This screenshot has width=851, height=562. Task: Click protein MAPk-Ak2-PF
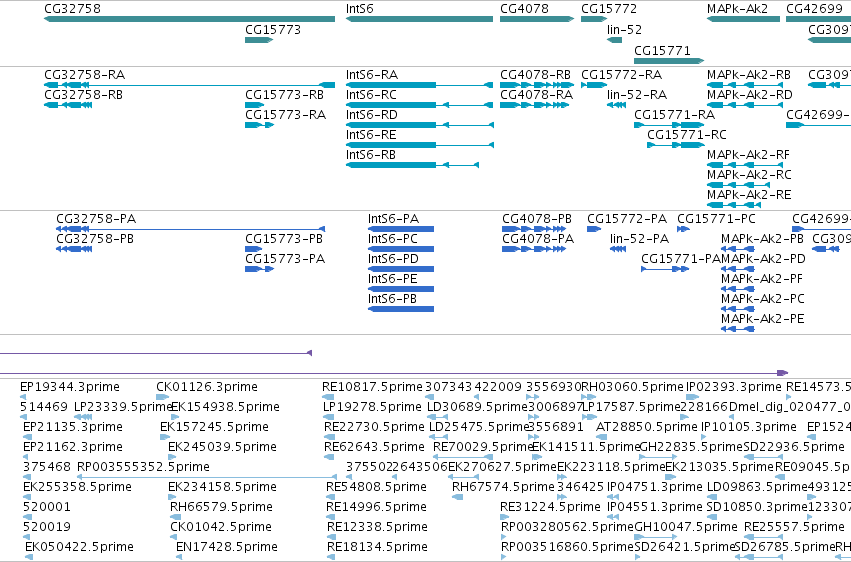point(738,289)
